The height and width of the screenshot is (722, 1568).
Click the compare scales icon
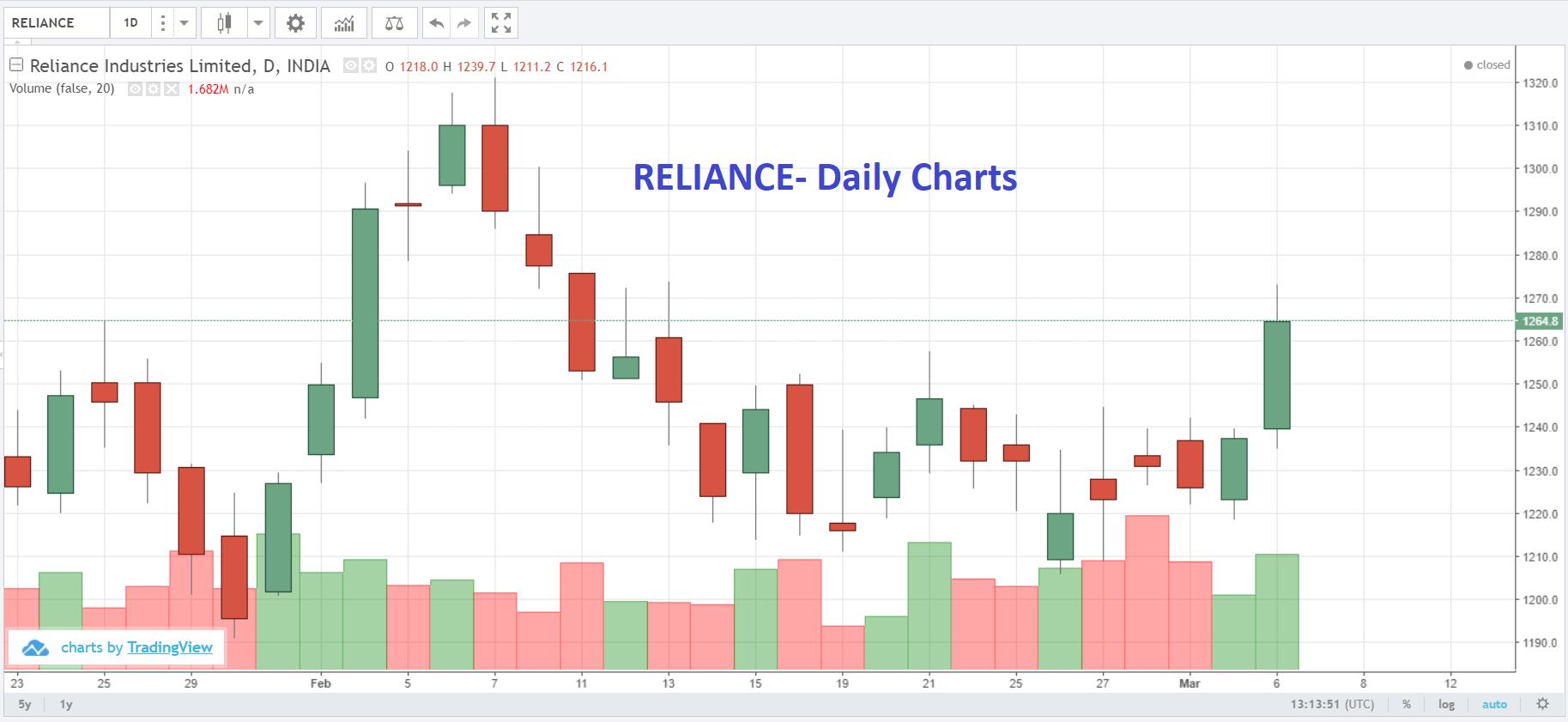(394, 23)
